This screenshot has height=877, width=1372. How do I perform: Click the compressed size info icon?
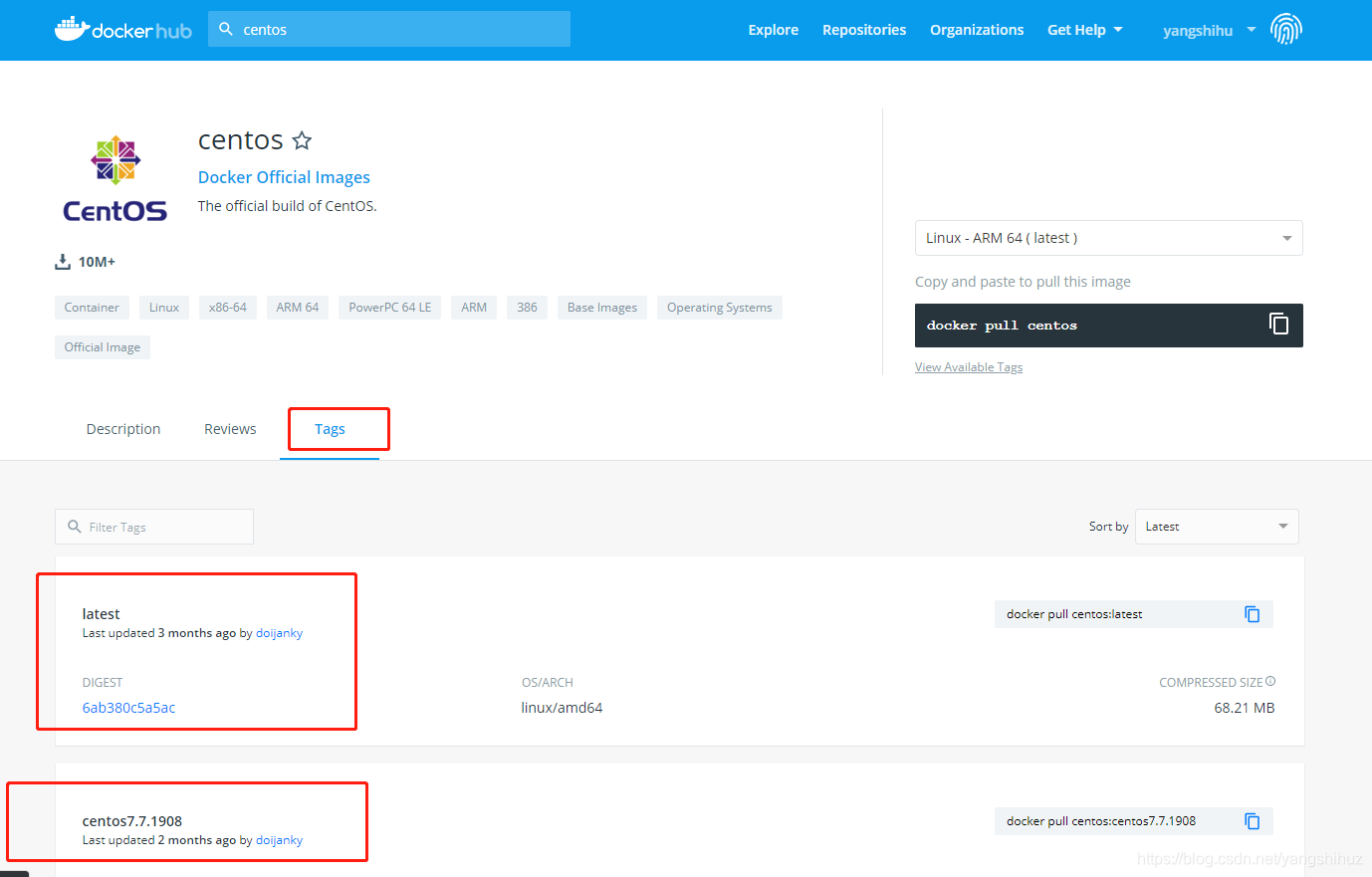(1270, 681)
